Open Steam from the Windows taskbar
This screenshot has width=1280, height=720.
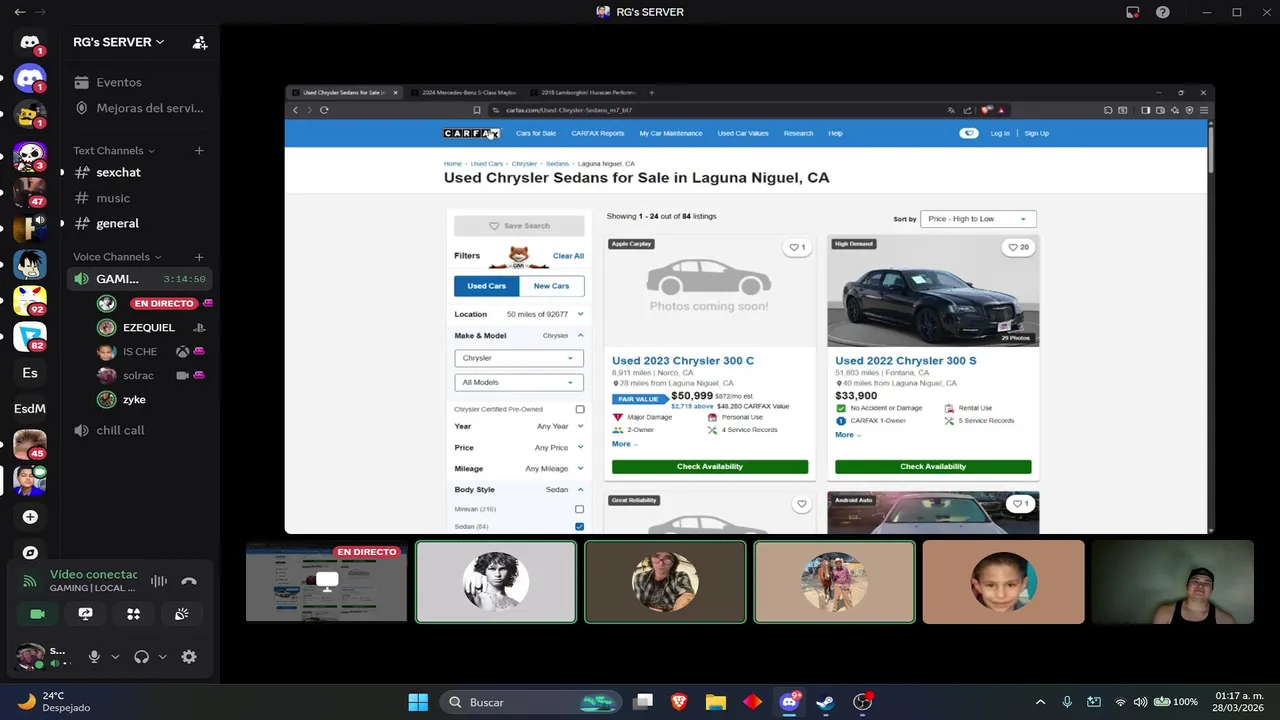[x=825, y=702]
